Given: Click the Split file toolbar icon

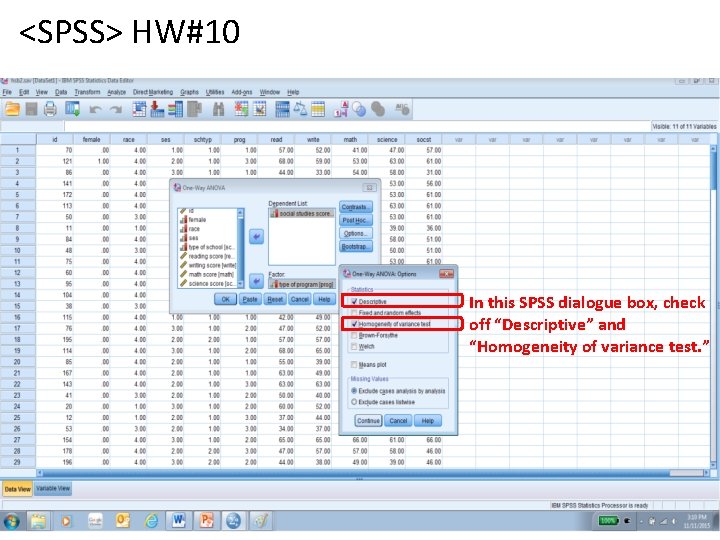Looking at the screenshot, I should click(x=282, y=109).
